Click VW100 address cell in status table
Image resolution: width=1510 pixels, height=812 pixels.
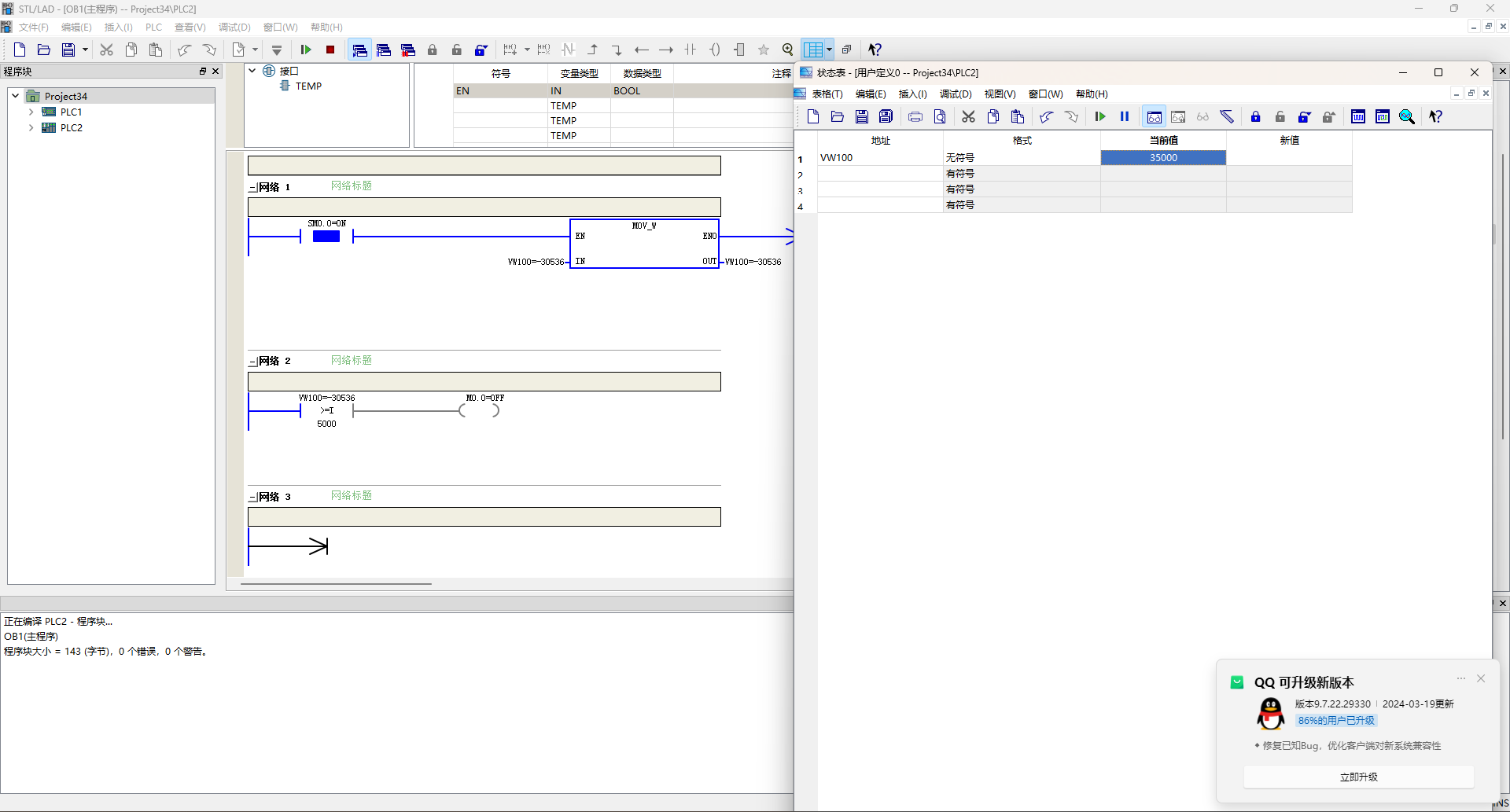(x=880, y=158)
